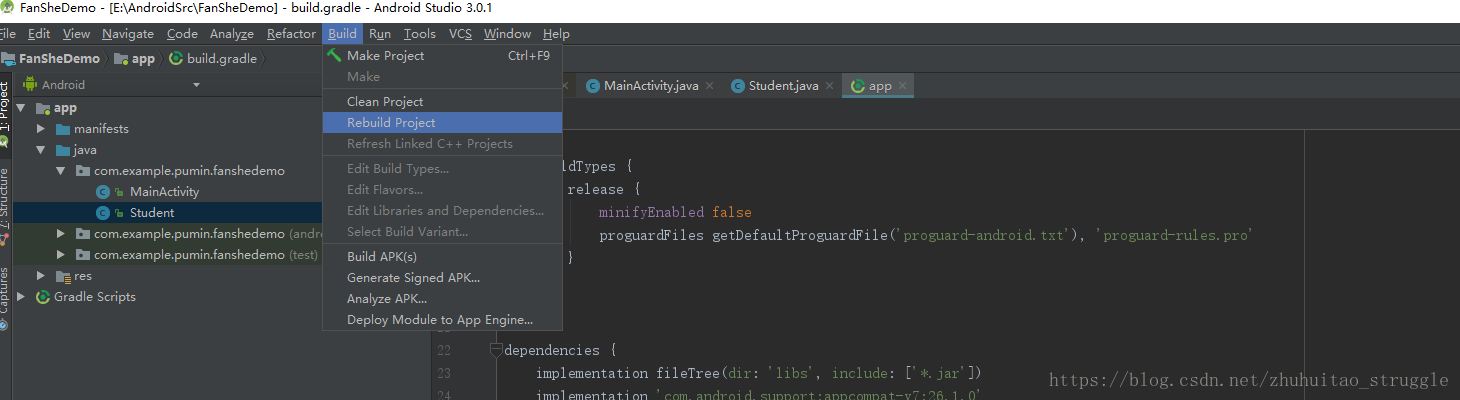Click the Android robot icon in project header
The image size is (1460, 400).
tap(29, 84)
